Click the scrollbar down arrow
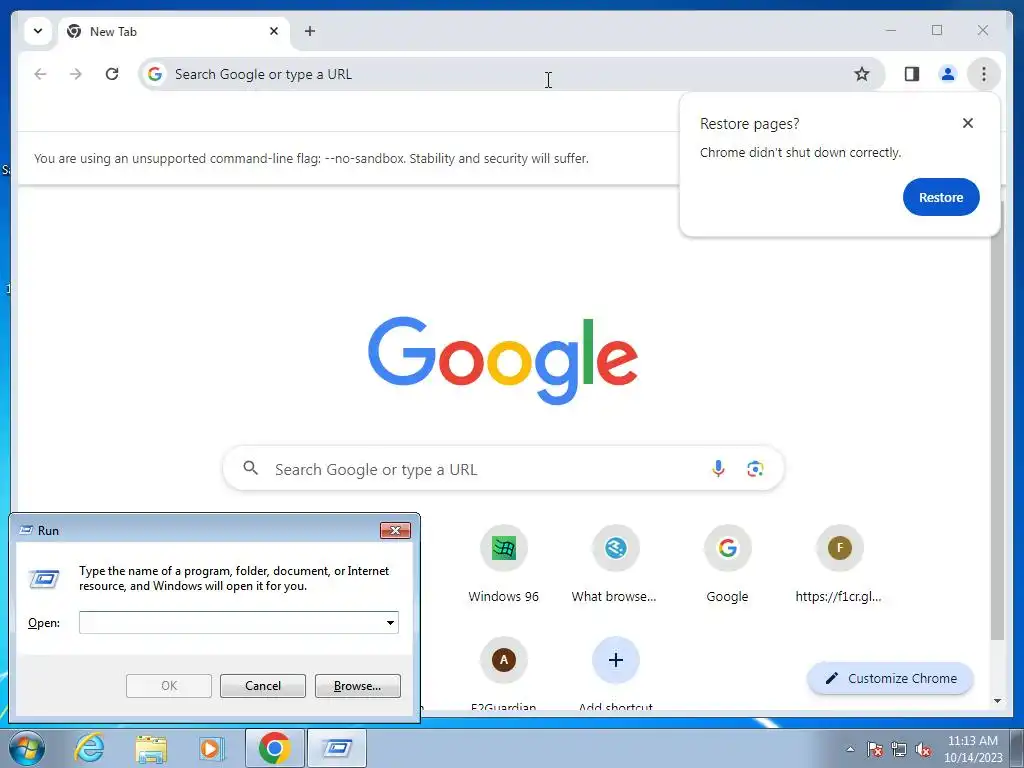The height and width of the screenshot is (768, 1024). click(997, 701)
